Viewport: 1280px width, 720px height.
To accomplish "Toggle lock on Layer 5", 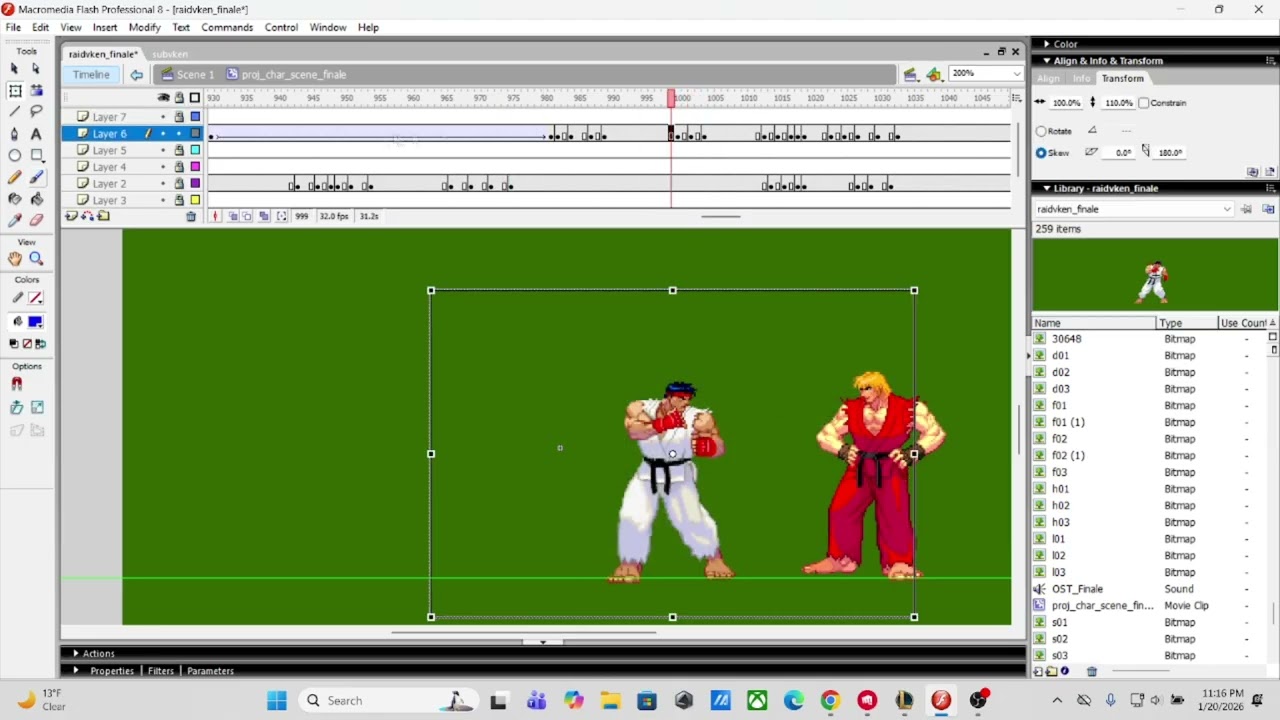I will (x=179, y=150).
